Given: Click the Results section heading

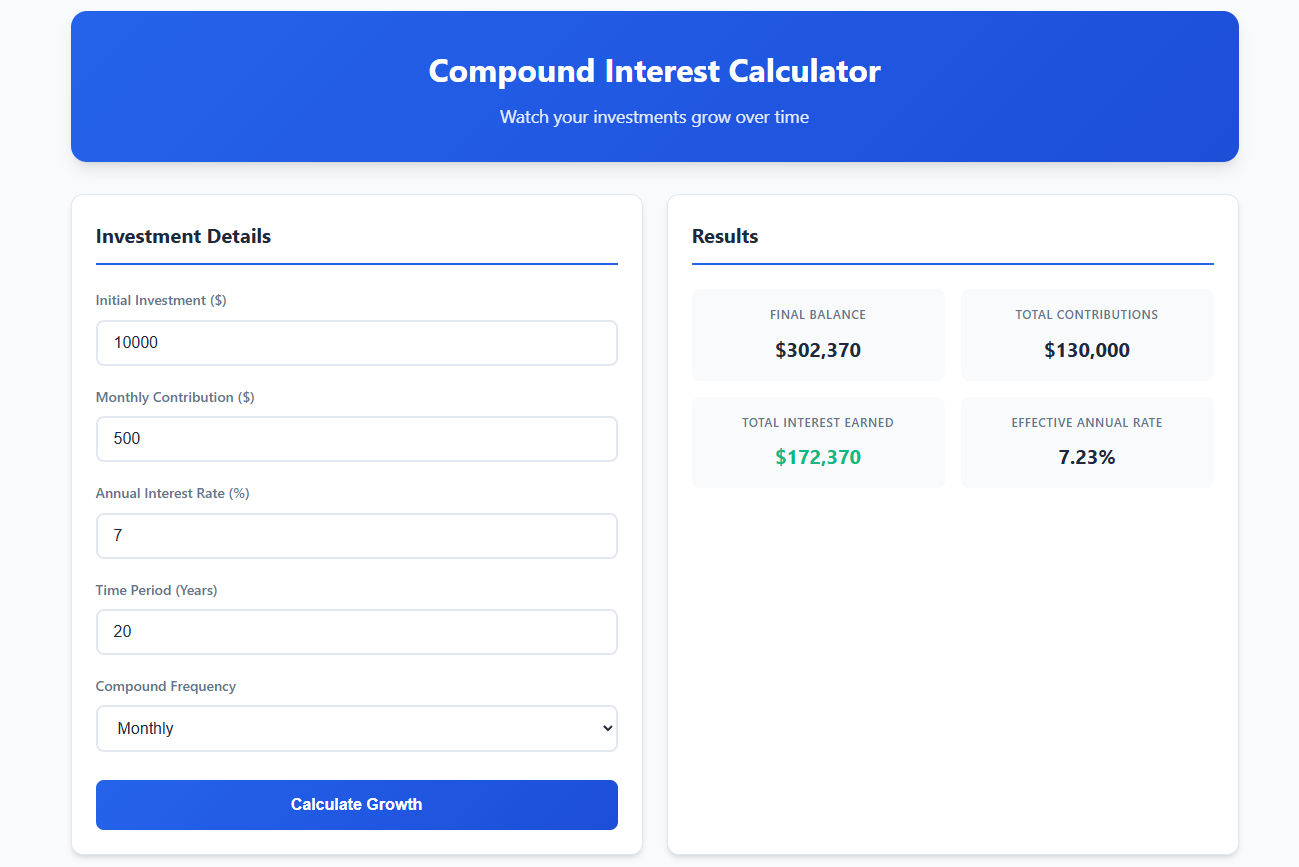Looking at the screenshot, I should pyautogui.click(x=725, y=236).
